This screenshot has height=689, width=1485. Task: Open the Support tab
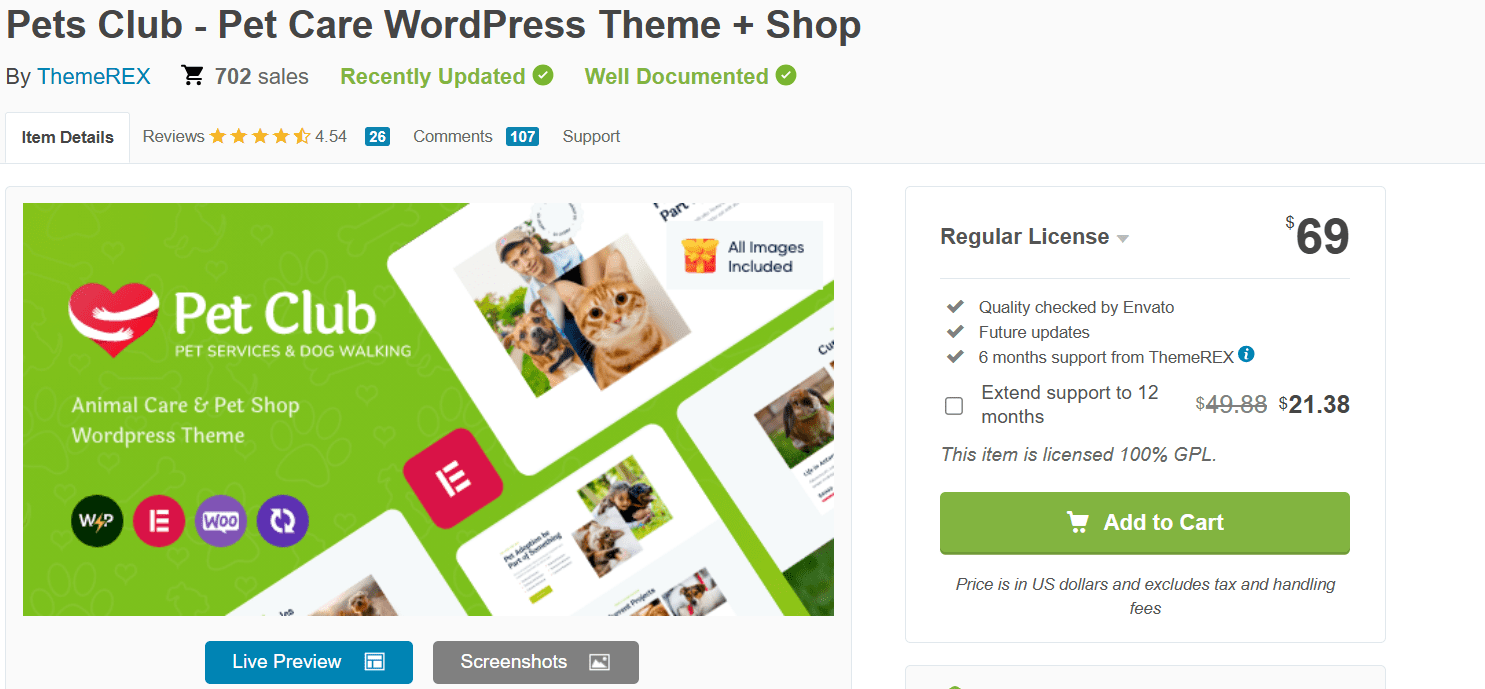coord(591,137)
